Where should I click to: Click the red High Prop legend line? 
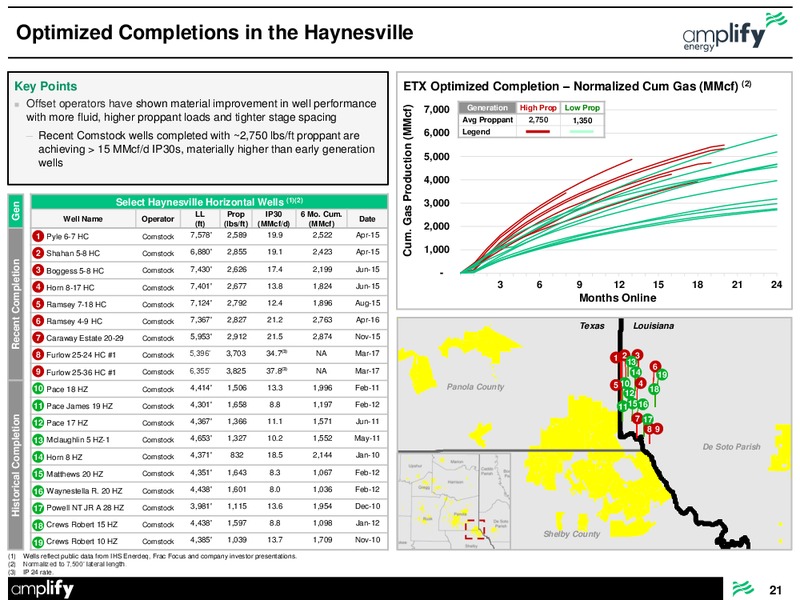point(538,132)
